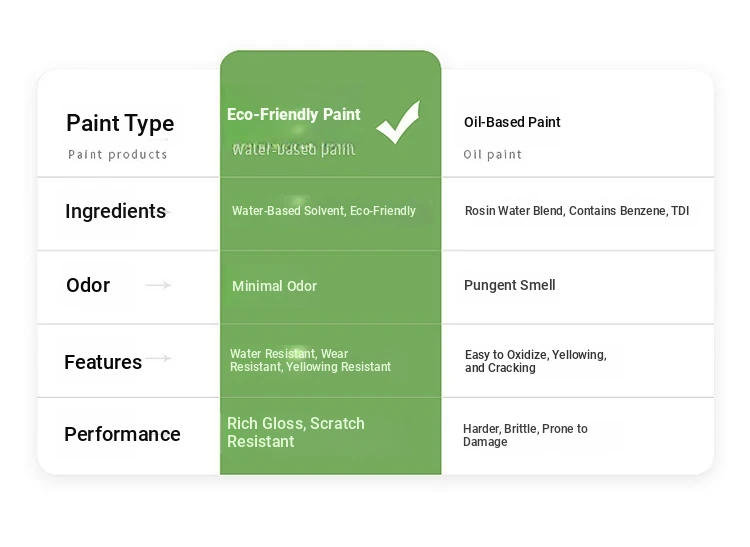Click the Odor row label
This screenshot has height=547, width=750.
88,285
